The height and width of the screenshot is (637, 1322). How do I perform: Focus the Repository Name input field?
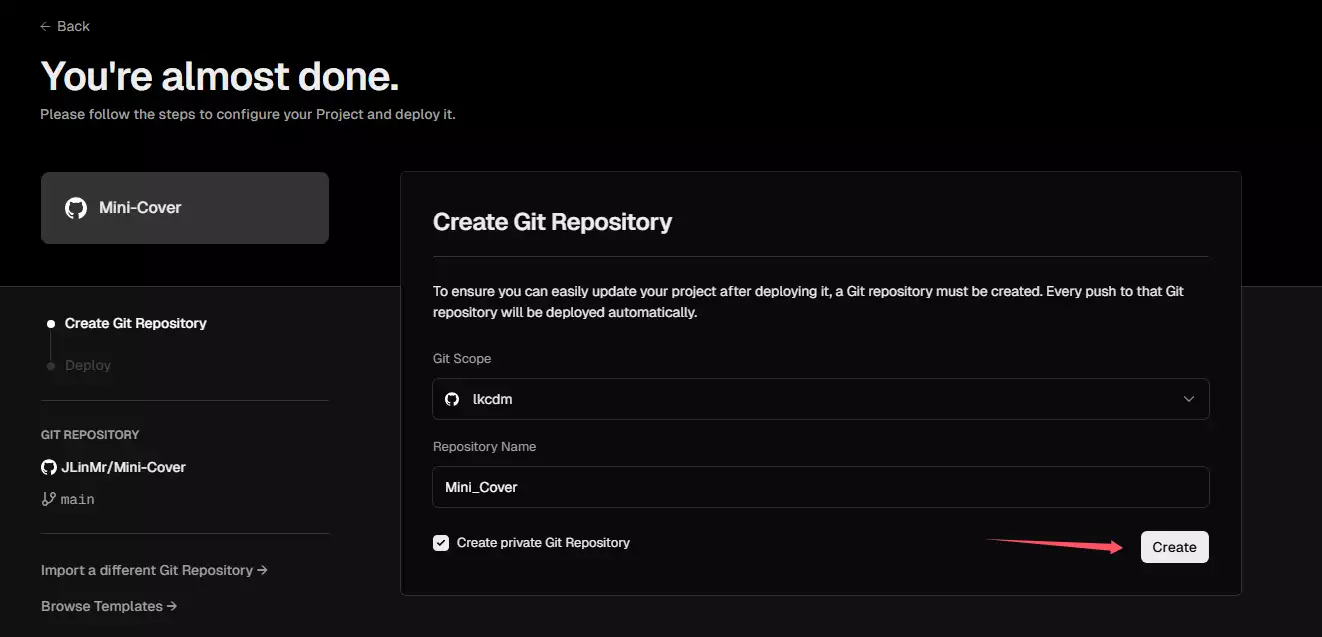(x=820, y=487)
